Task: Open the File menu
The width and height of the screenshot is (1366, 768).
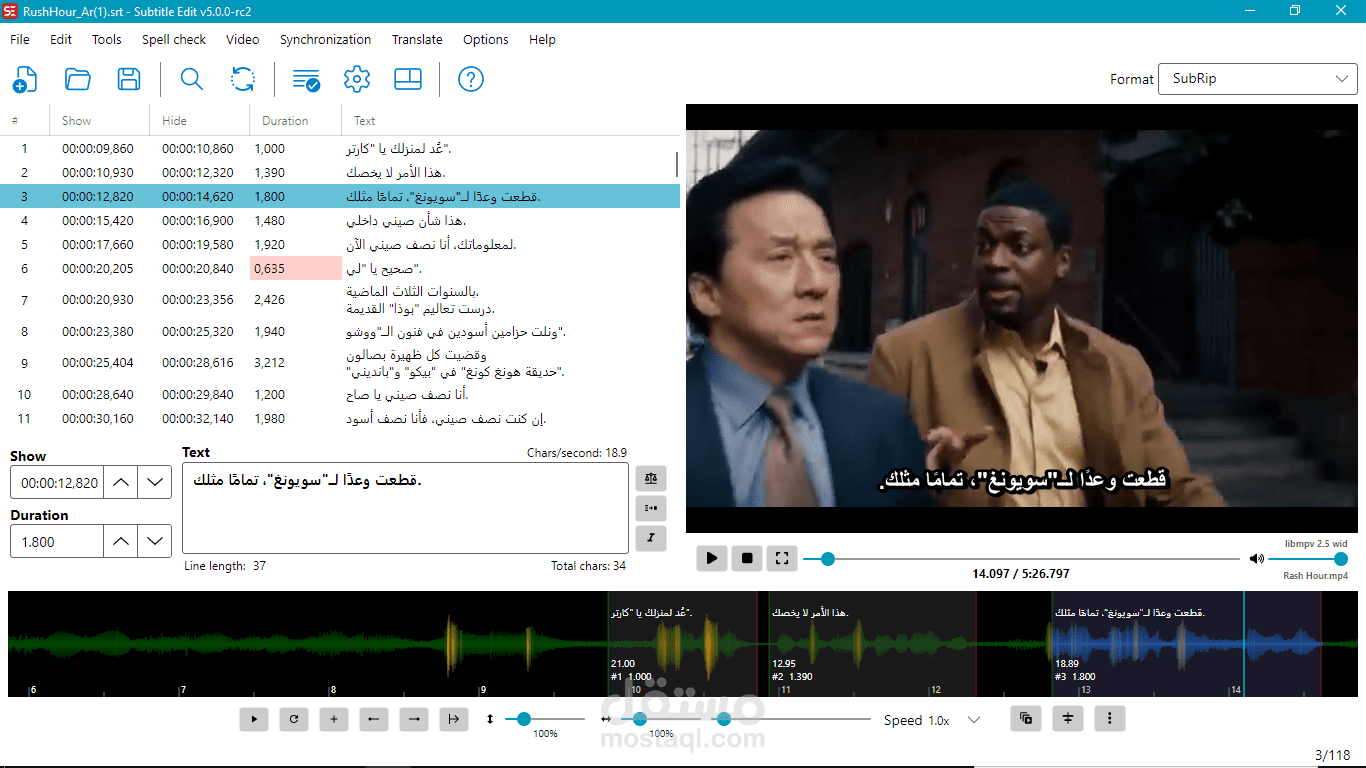Action: 20,40
